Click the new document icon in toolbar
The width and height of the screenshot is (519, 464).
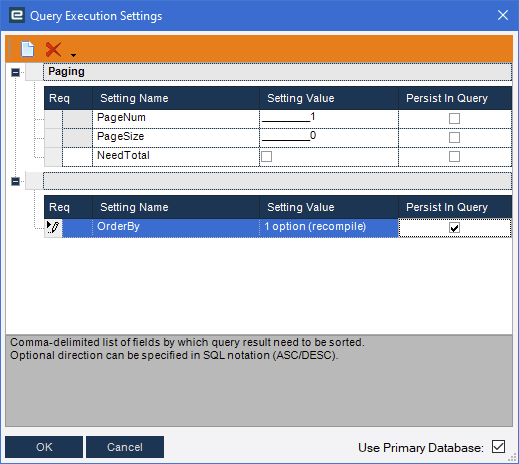[27, 49]
